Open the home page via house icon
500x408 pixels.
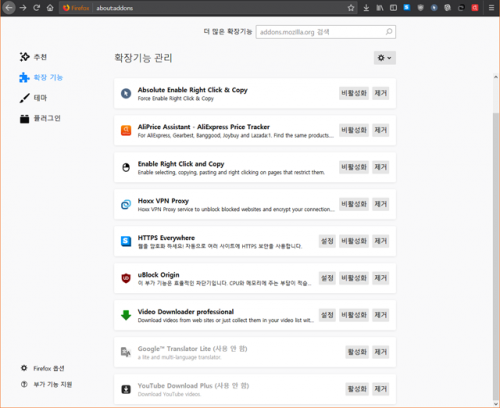pyautogui.click(x=50, y=8)
